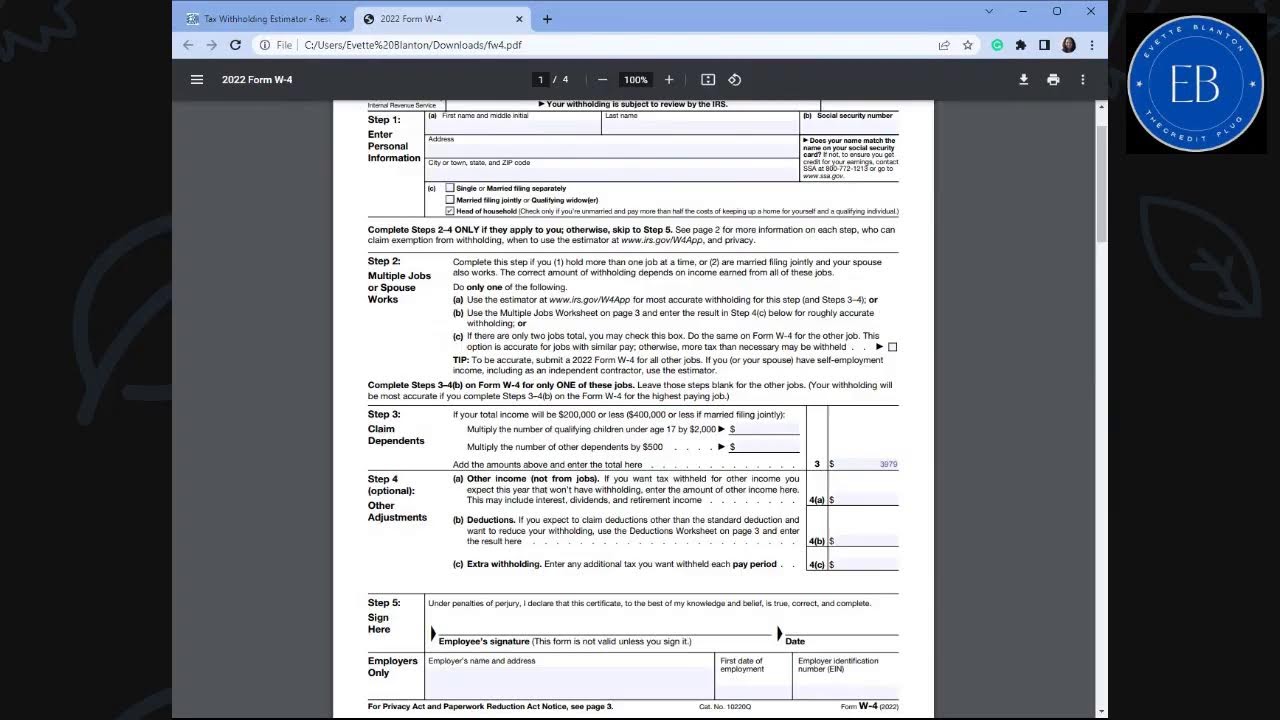This screenshot has width=1280, height=720.
Task: Click the browser forward arrow
Action: [x=211, y=45]
